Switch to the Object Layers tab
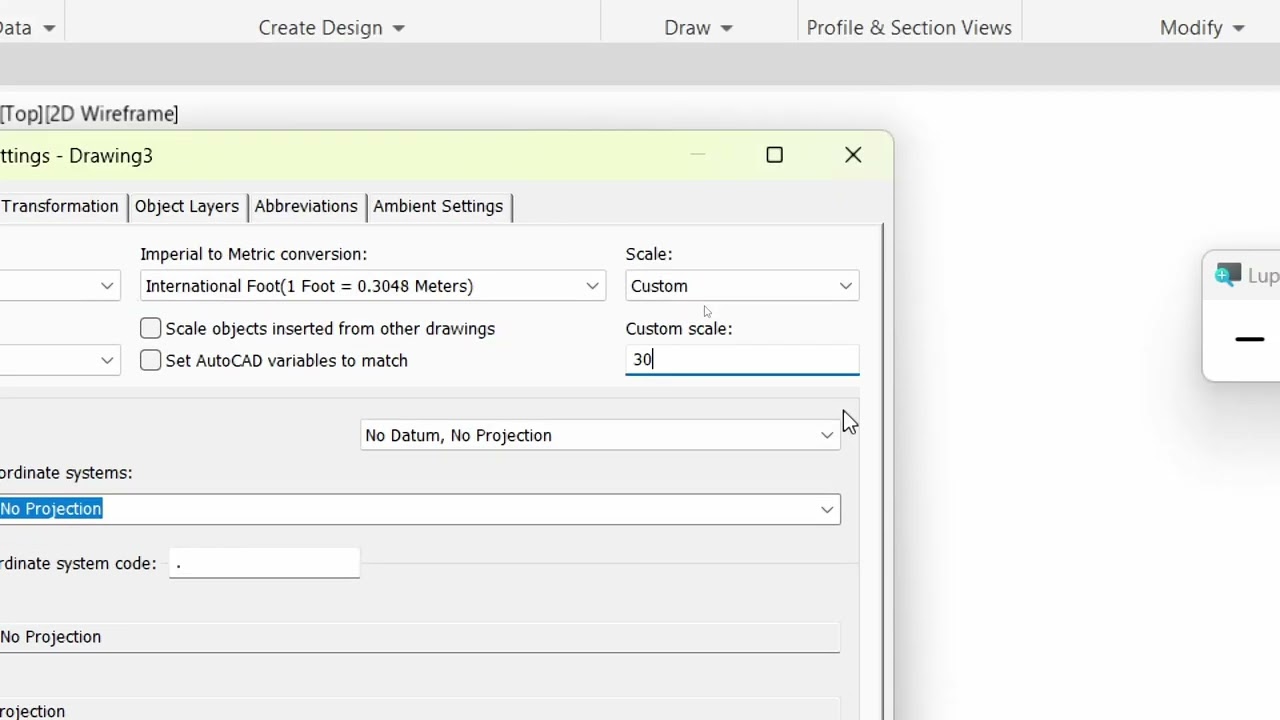 click(x=187, y=206)
